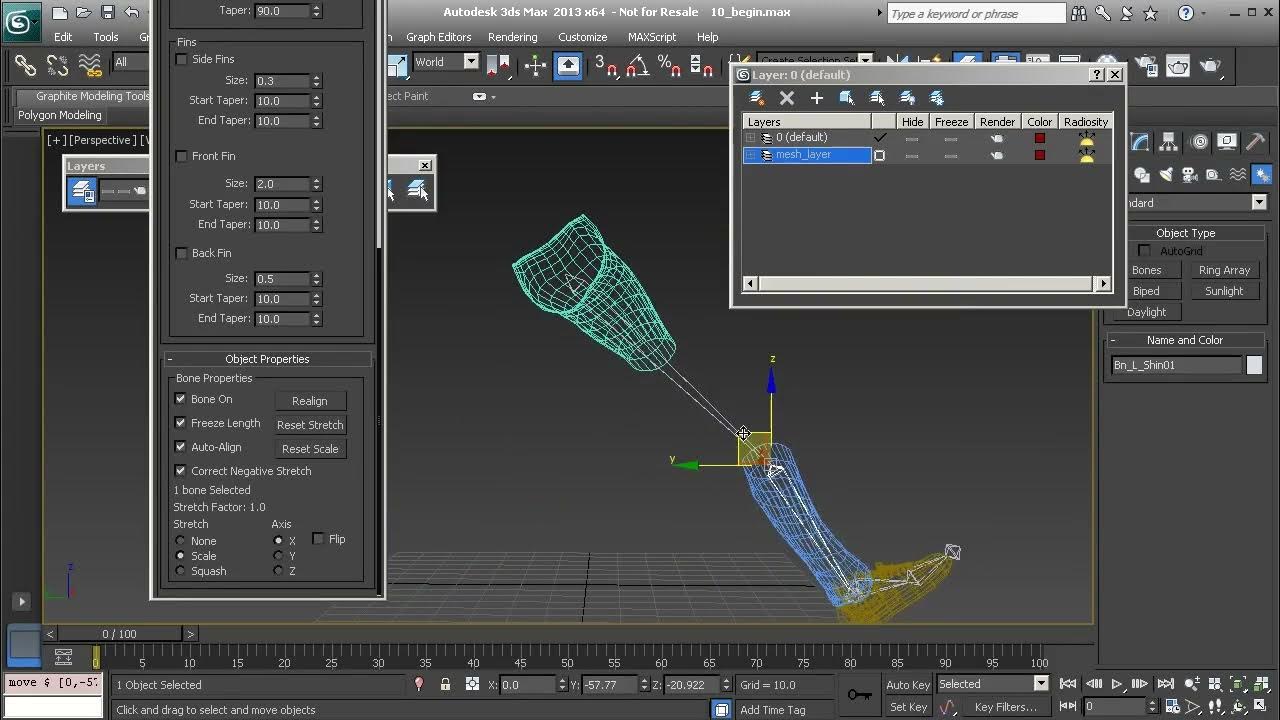1280x720 pixels.
Task: Click the Undo arrow in quick access toolbar
Action: point(131,13)
